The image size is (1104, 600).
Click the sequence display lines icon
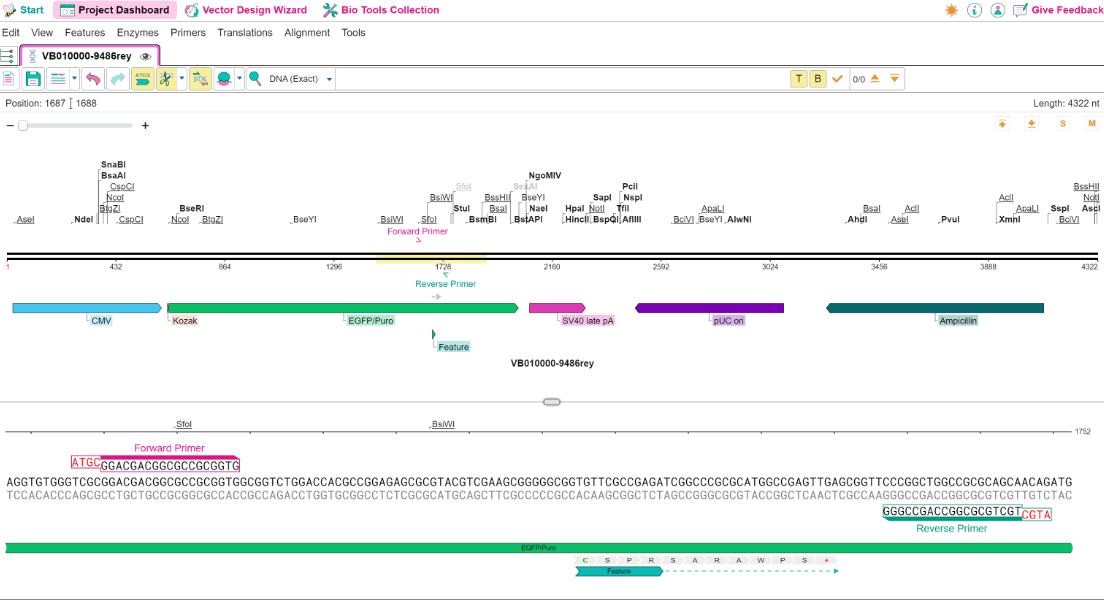tap(58, 79)
